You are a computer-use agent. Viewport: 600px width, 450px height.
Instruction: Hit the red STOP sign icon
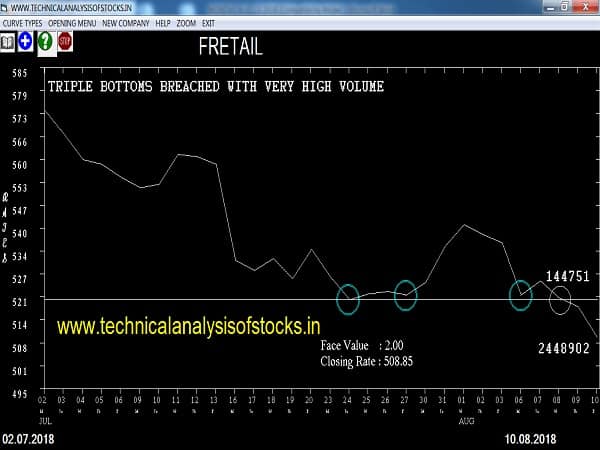[65, 42]
